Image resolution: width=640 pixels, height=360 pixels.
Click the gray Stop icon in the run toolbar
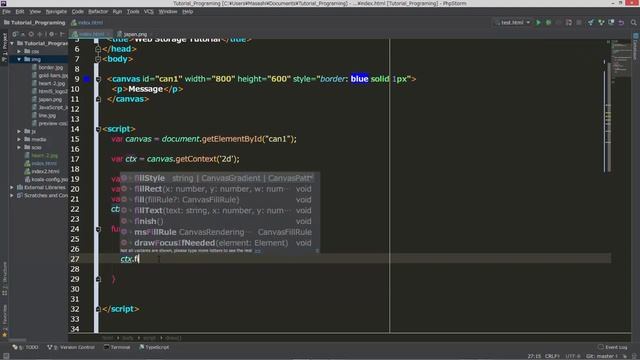click(x=579, y=22)
